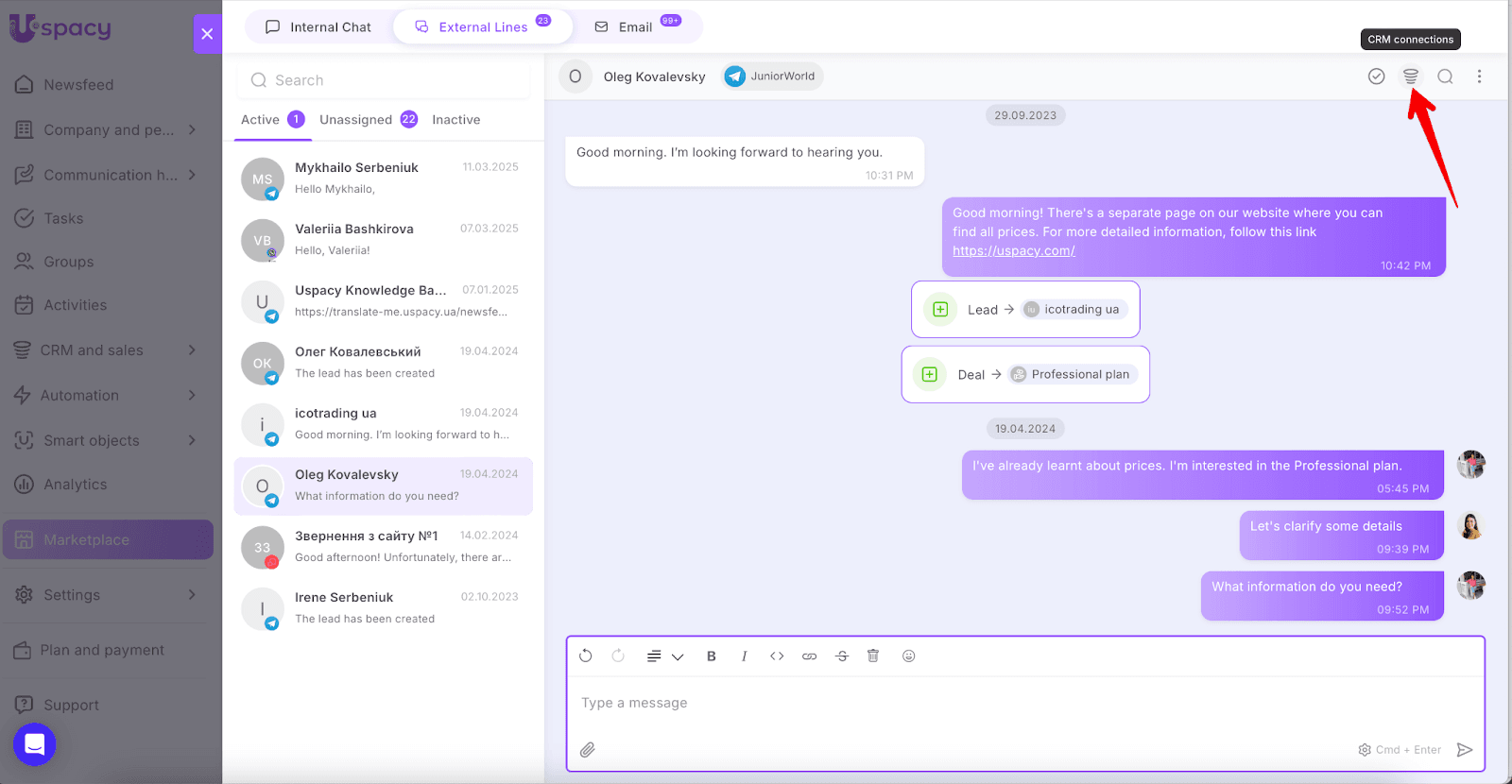Attach a file with paperclip icon

[588, 750]
